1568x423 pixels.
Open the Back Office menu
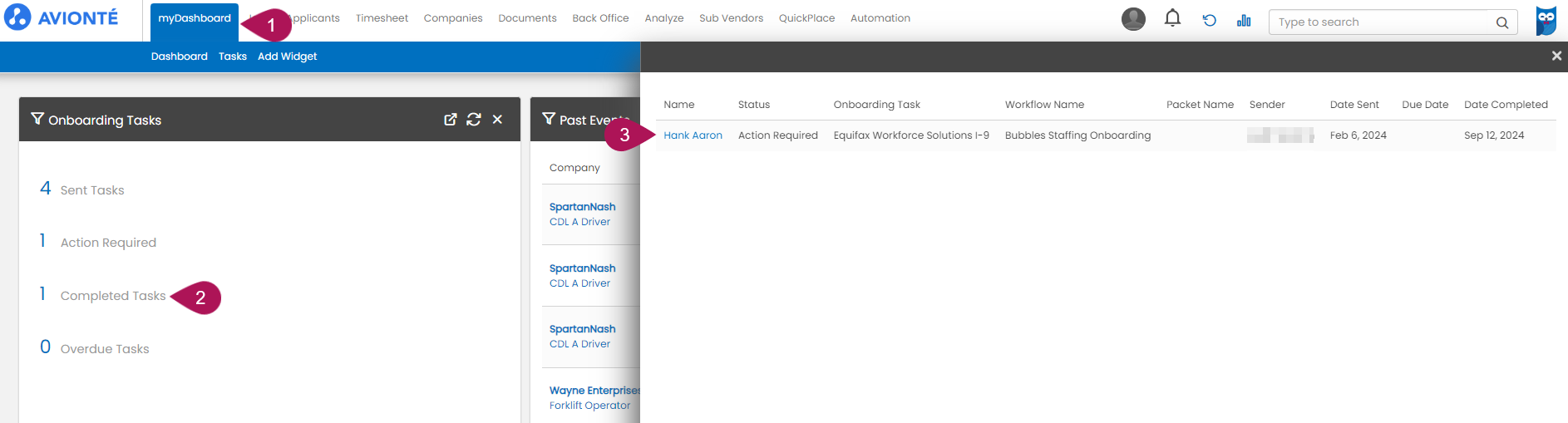click(x=600, y=18)
